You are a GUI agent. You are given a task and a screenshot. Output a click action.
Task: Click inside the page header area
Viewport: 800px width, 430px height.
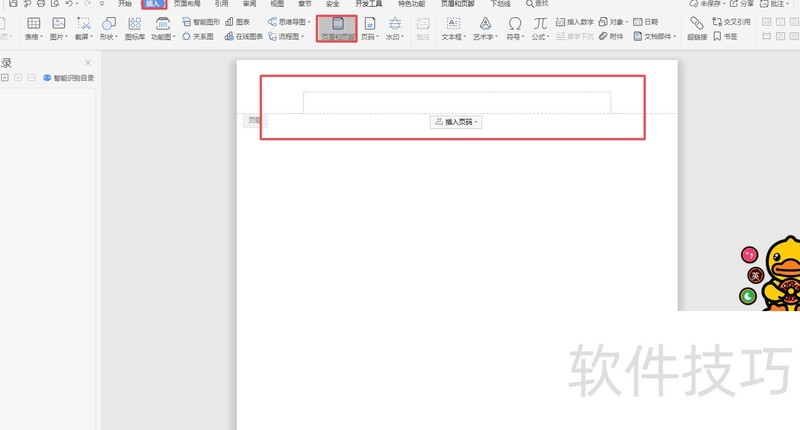pyautogui.click(x=457, y=103)
